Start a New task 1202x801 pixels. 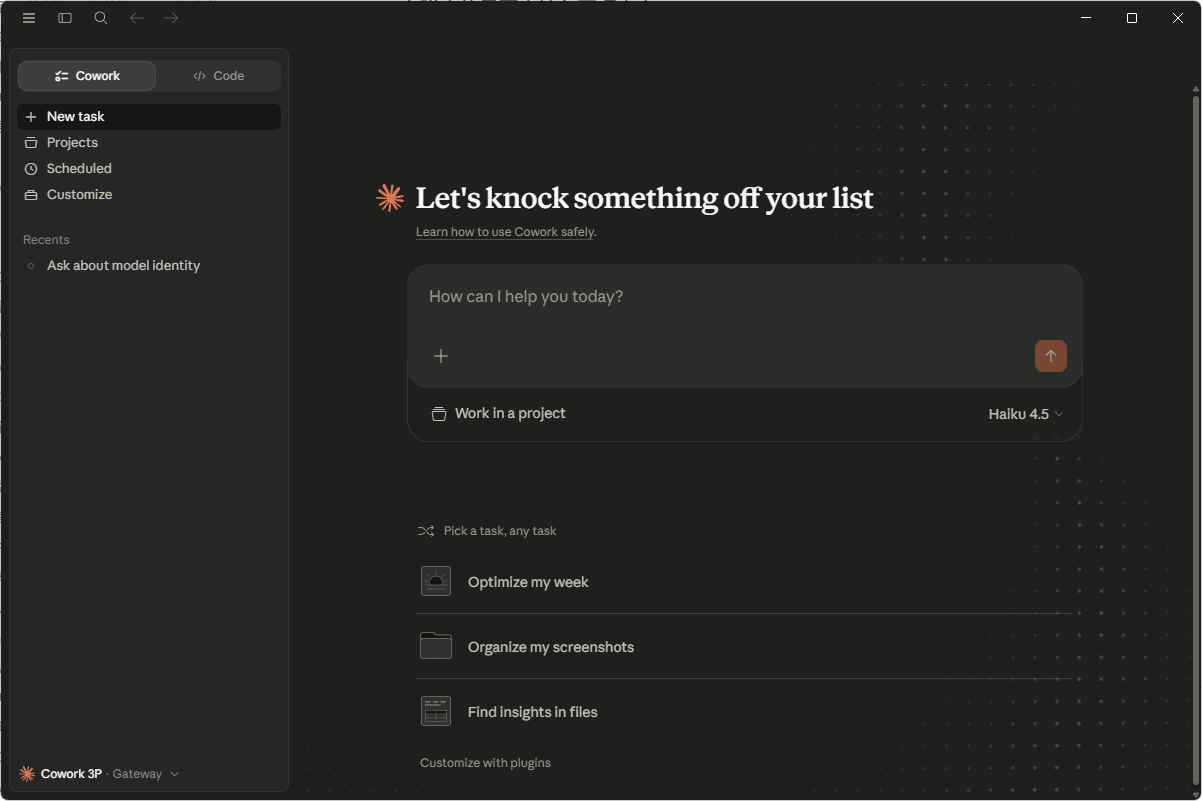(x=149, y=117)
